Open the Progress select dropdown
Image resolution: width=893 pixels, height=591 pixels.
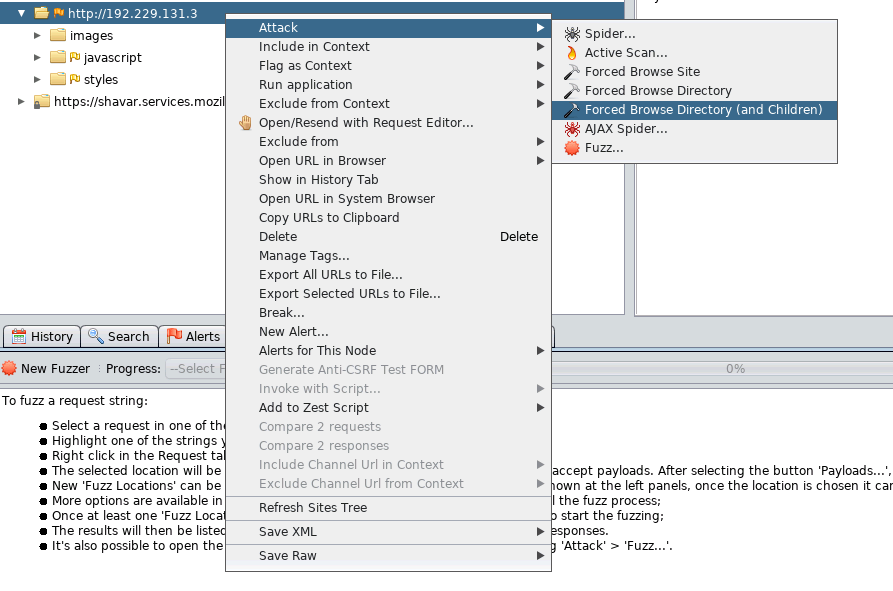(195, 368)
